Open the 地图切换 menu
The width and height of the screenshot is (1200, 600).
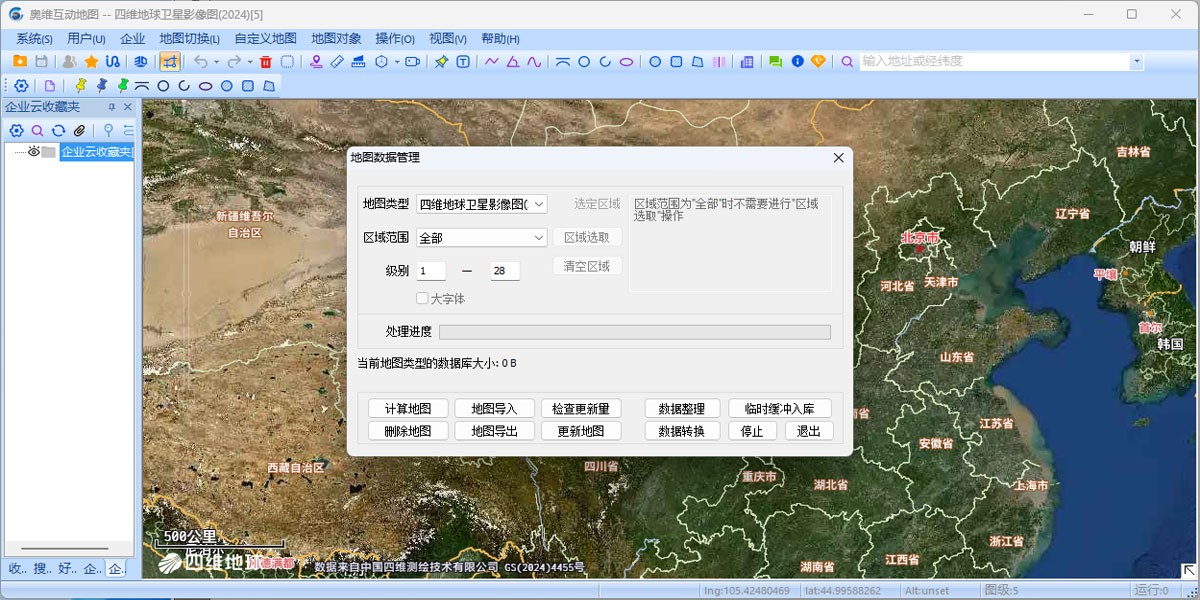pos(189,39)
